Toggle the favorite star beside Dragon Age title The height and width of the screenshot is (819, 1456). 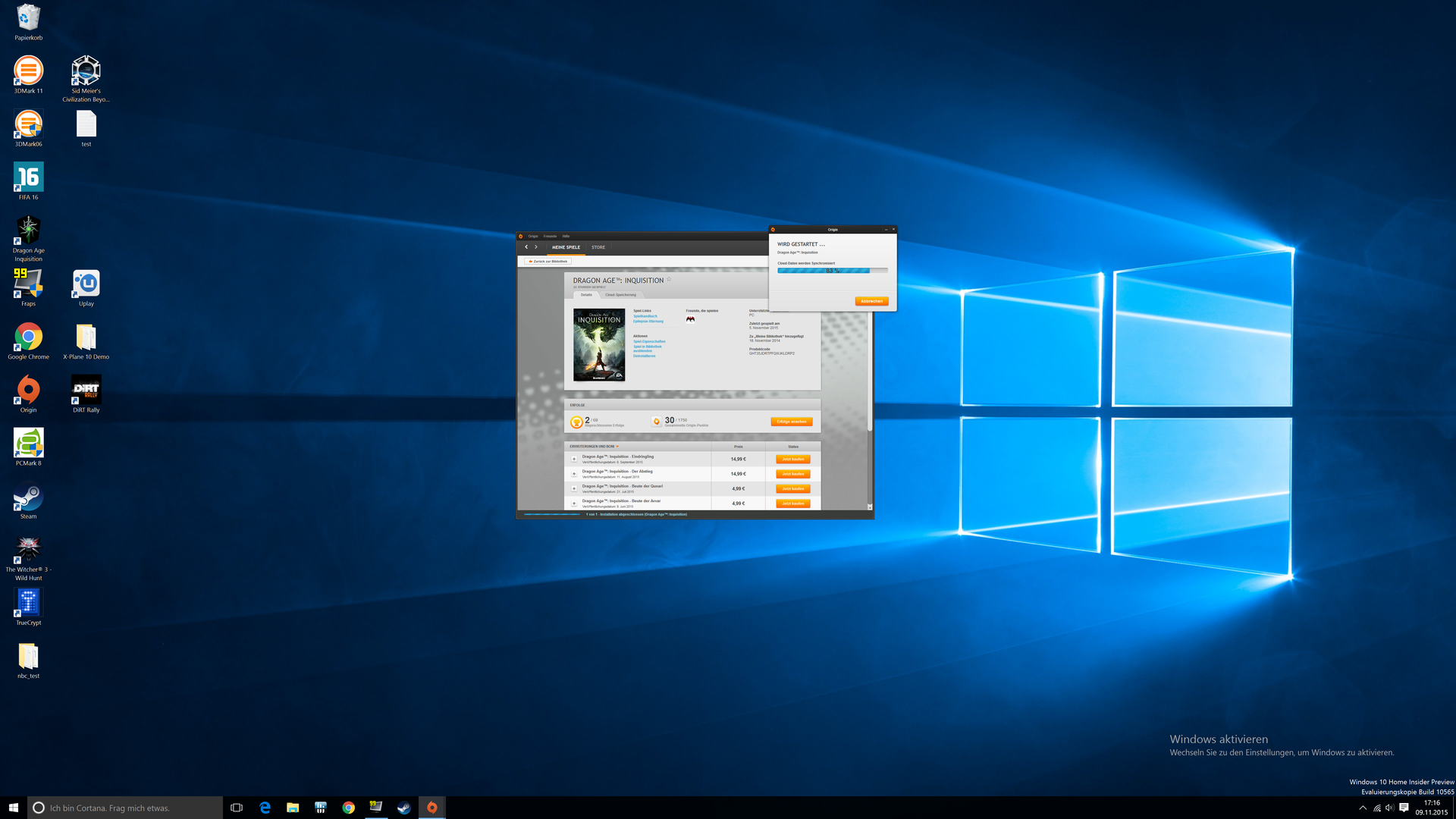coord(669,280)
